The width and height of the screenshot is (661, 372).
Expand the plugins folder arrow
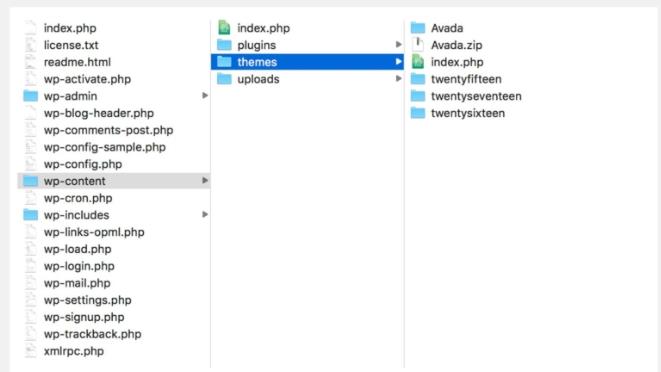pyautogui.click(x=398, y=44)
